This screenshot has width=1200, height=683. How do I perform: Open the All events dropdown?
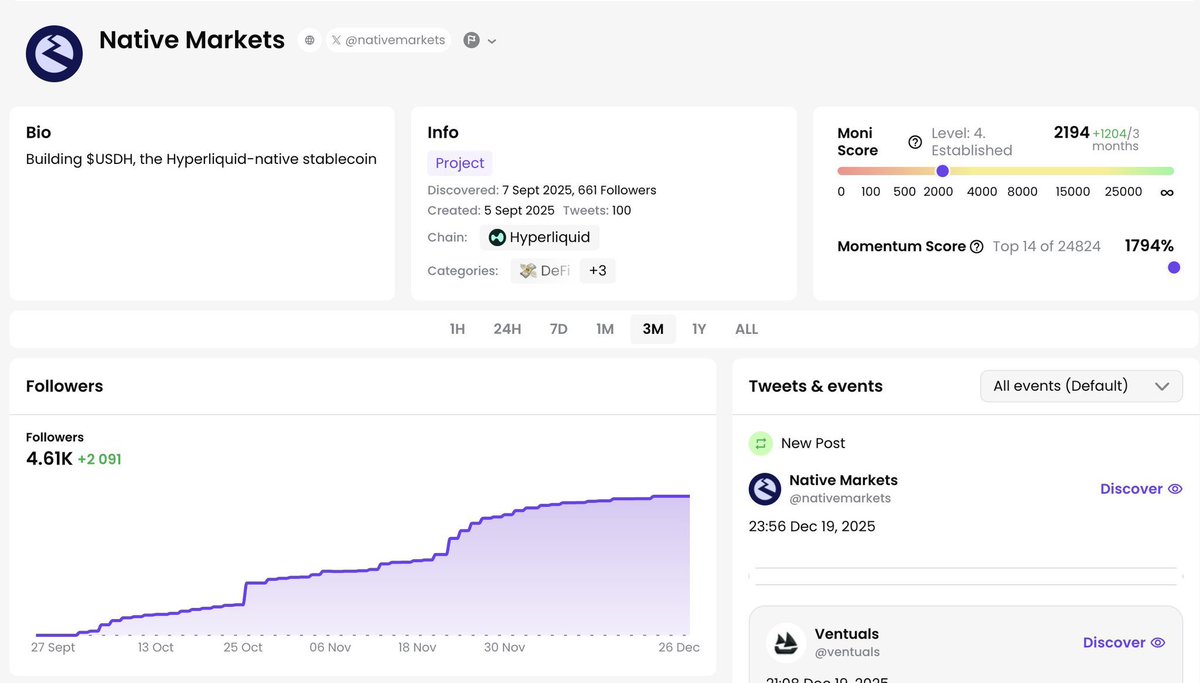[1081, 385]
